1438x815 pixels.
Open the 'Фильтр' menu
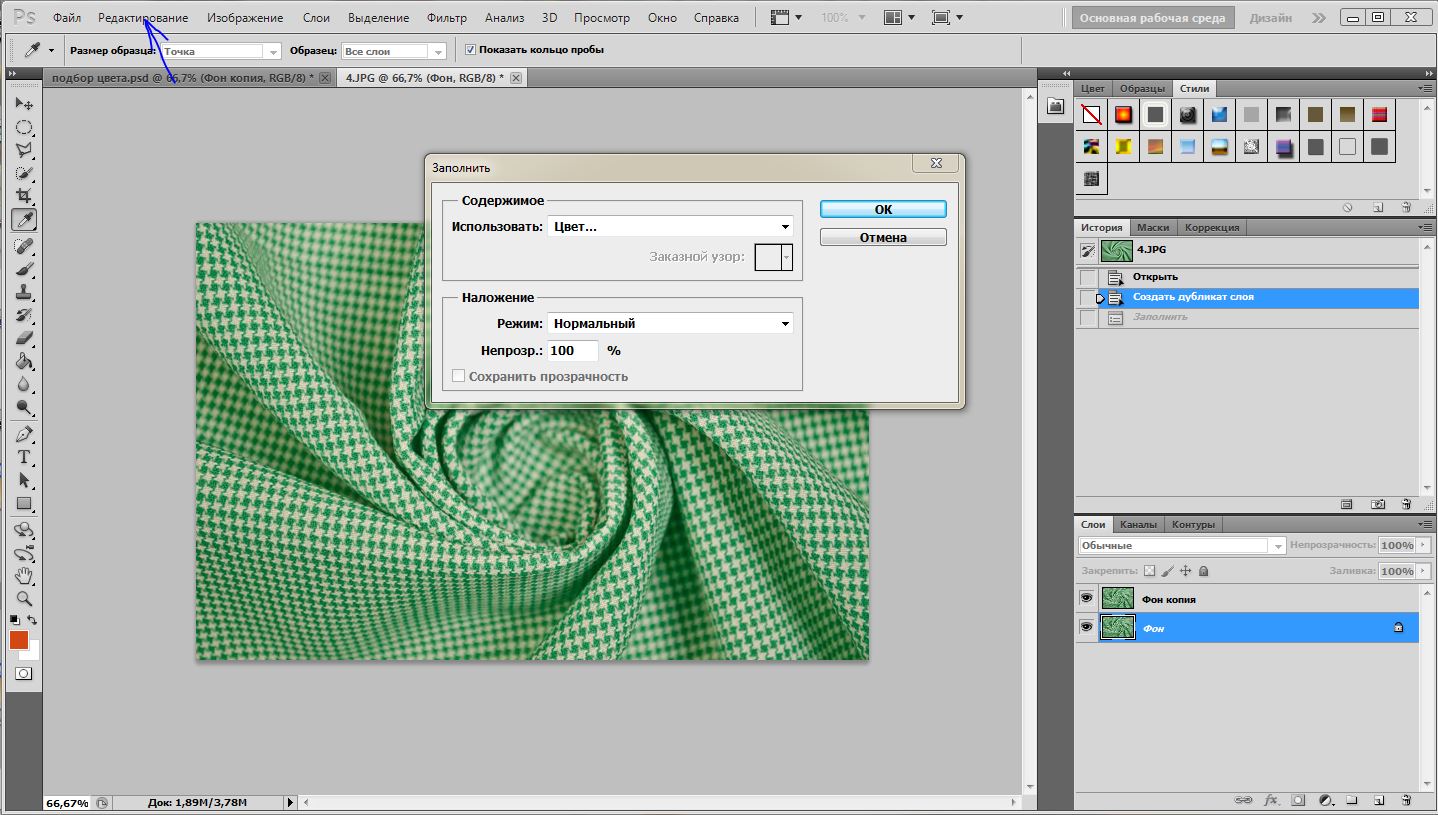(446, 18)
